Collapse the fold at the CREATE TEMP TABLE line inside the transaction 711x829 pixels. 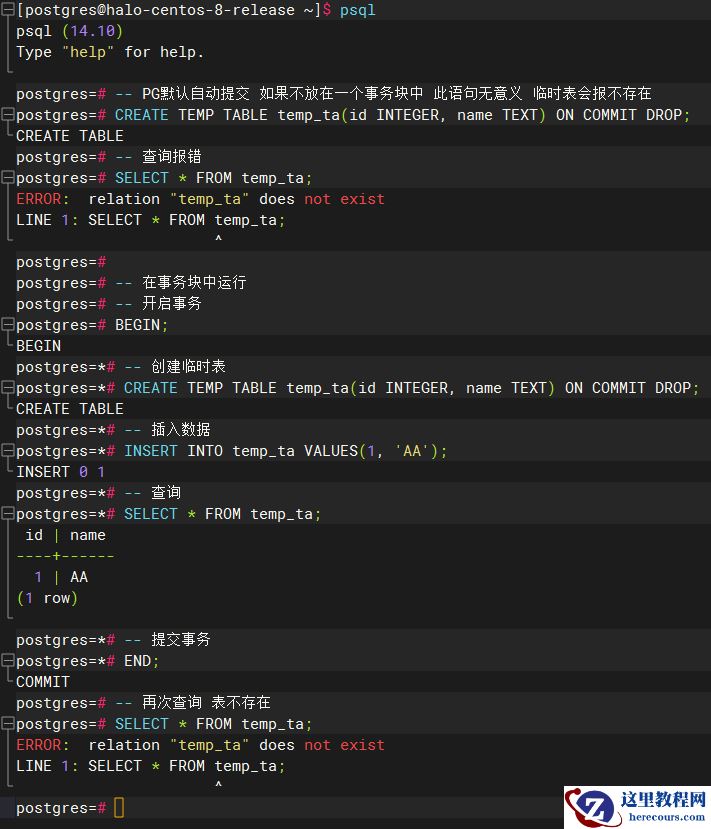click(x=7, y=388)
